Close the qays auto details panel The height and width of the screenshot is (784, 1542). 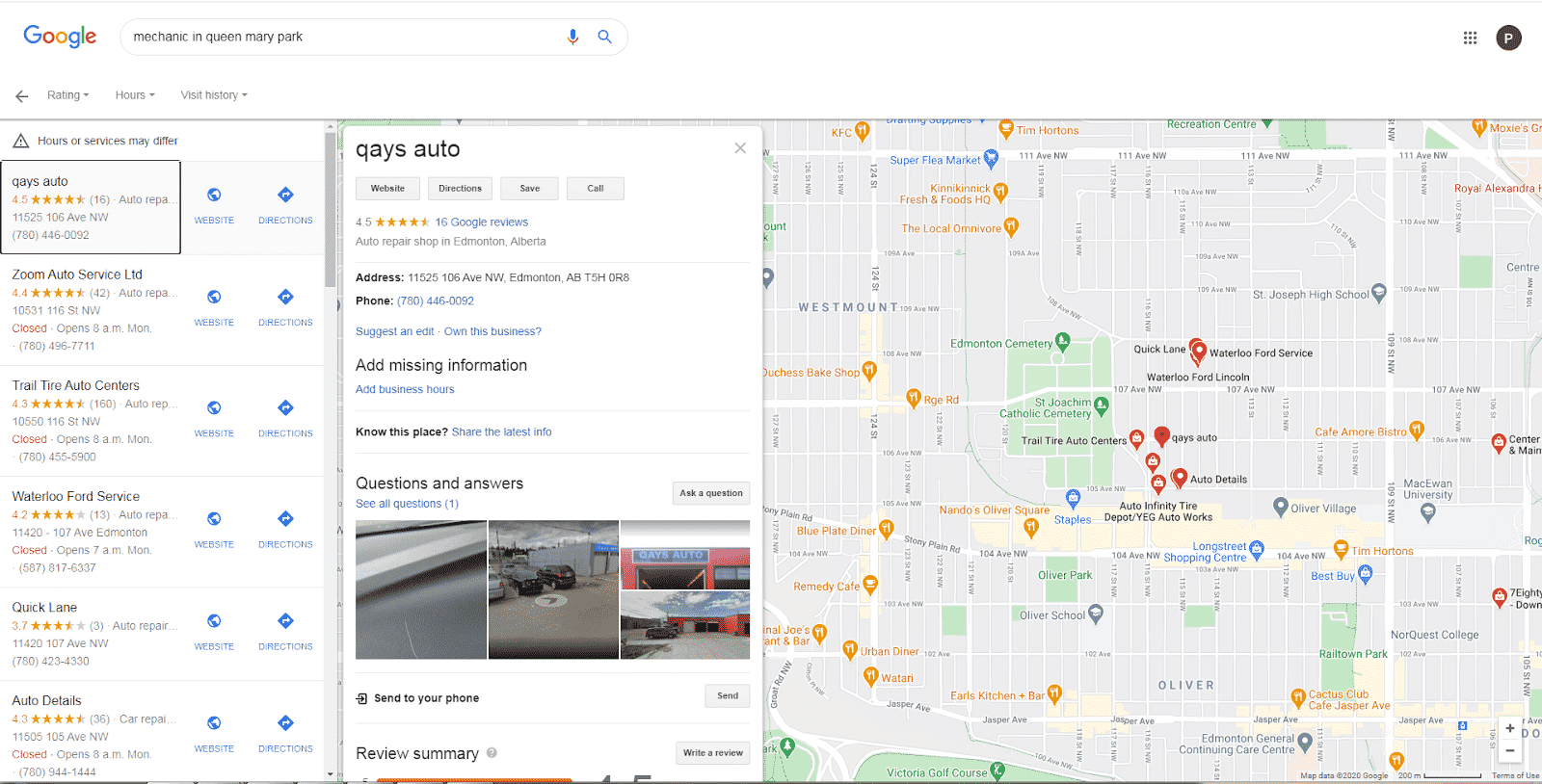tap(740, 147)
